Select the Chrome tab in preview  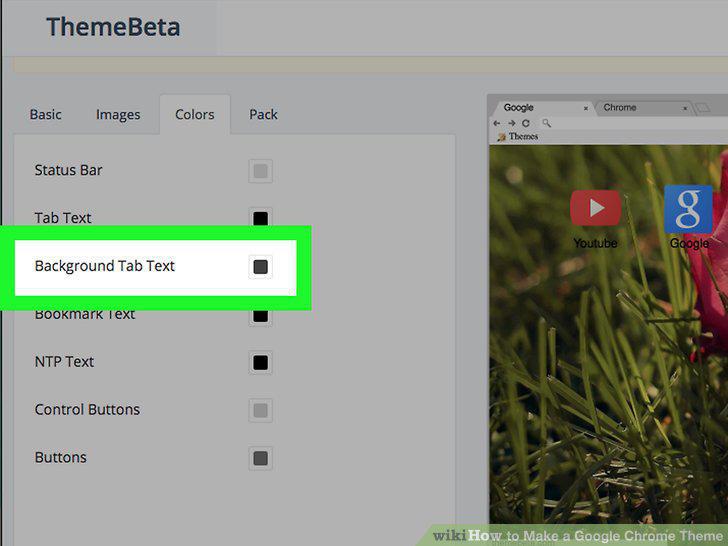pyautogui.click(x=643, y=108)
